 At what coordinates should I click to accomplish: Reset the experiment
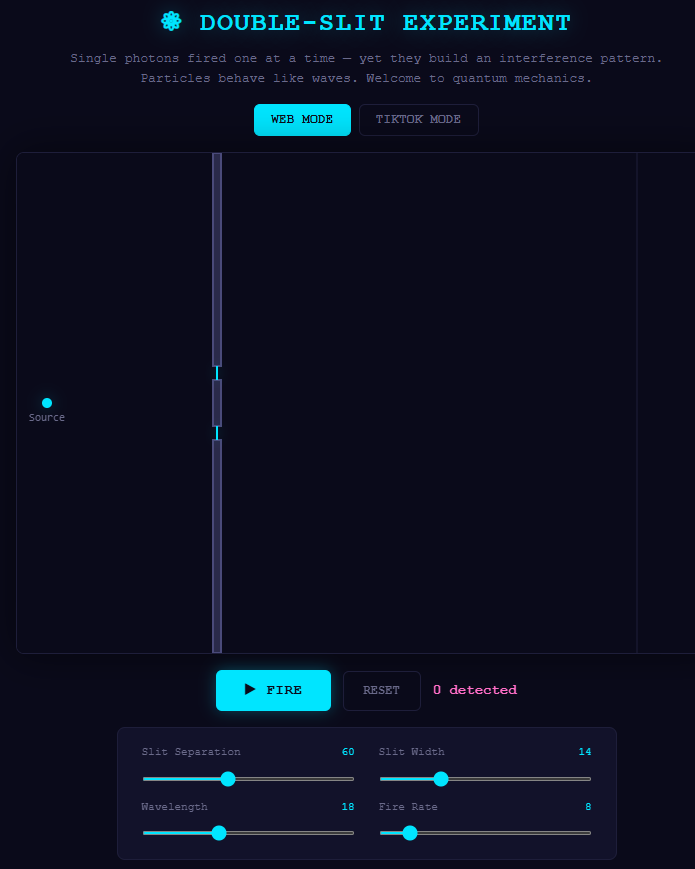click(x=381, y=691)
